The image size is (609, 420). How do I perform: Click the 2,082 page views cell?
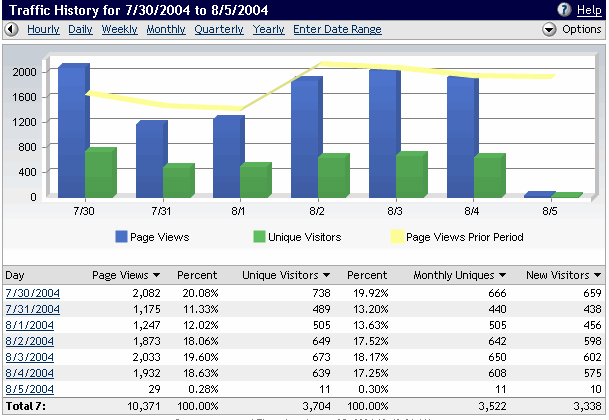(x=146, y=293)
